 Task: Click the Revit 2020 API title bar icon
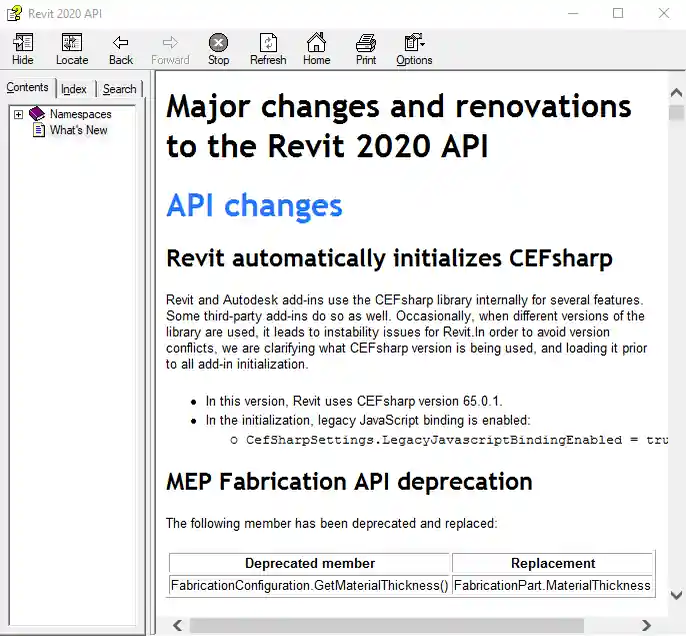[x=14, y=13]
